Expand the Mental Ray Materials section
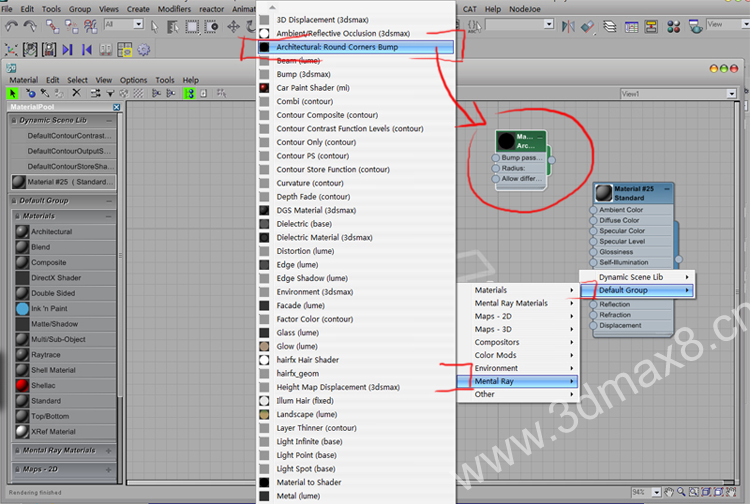Viewport: 750px width, 504px height. tap(109, 450)
